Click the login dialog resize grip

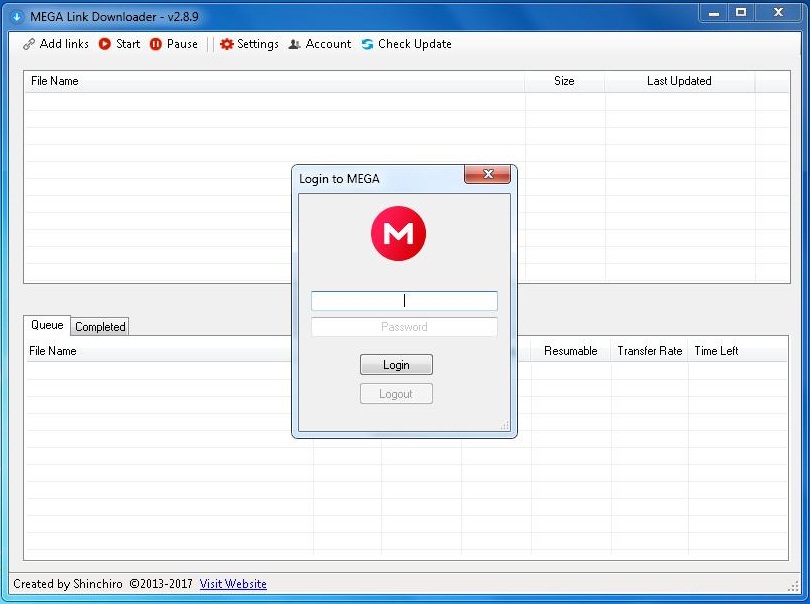coord(505,425)
